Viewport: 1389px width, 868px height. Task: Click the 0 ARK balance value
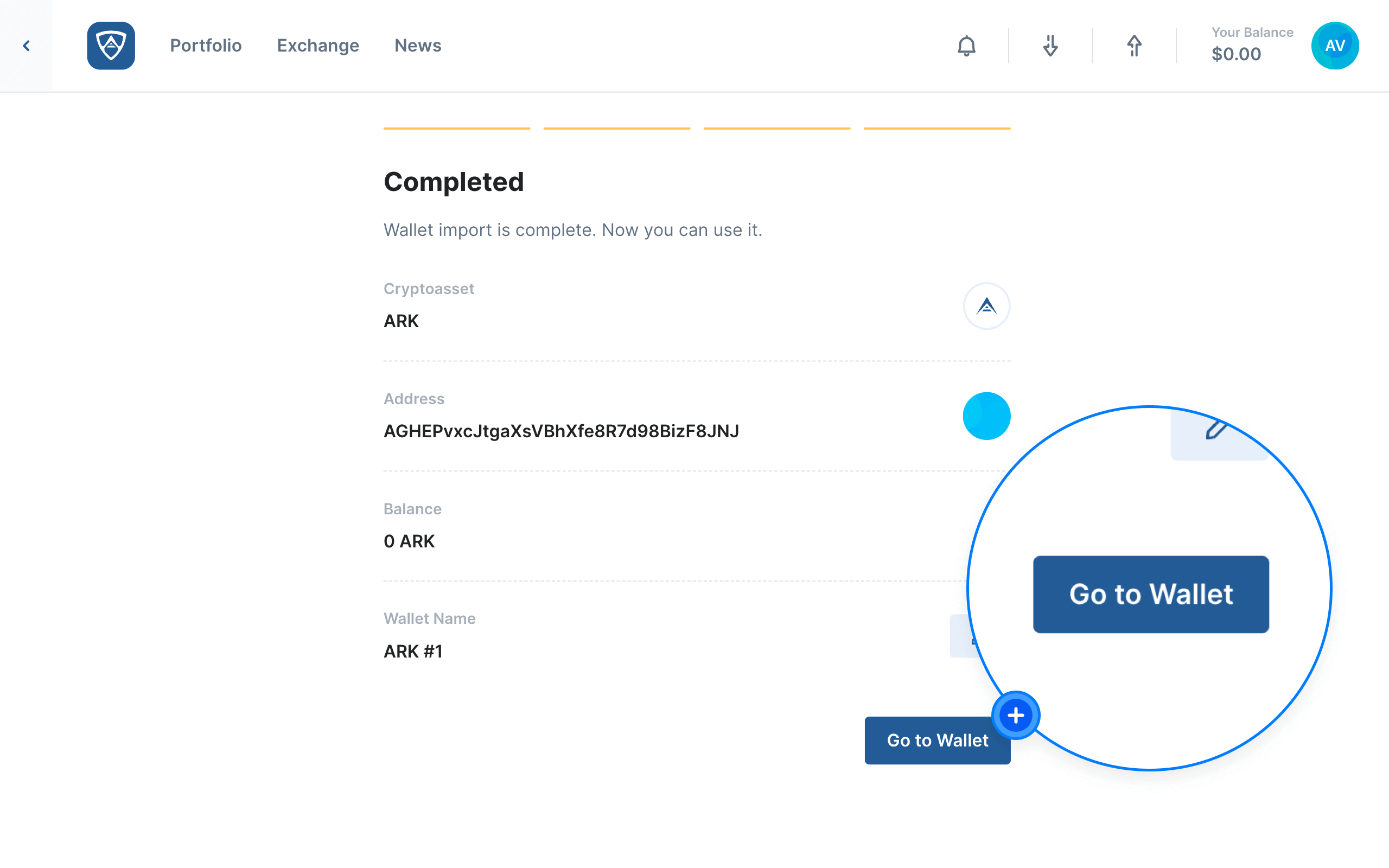click(x=409, y=541)
